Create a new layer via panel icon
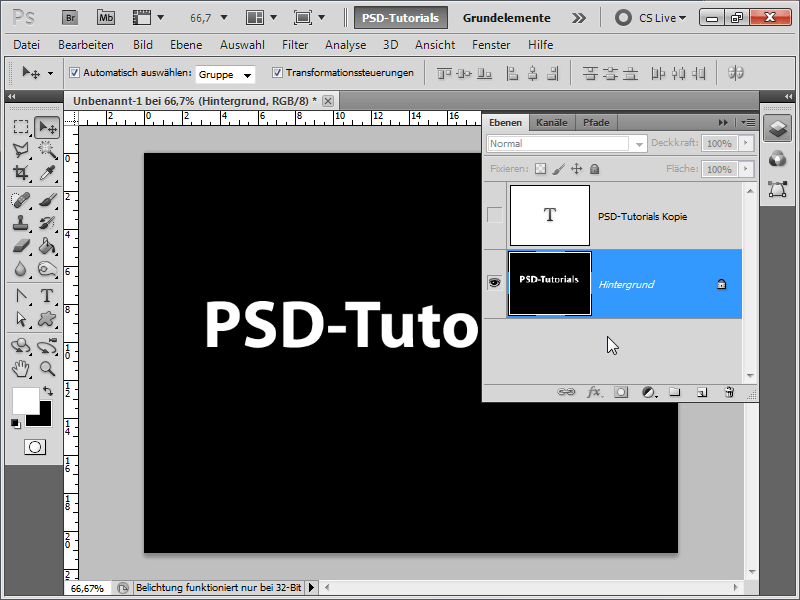 702,392
